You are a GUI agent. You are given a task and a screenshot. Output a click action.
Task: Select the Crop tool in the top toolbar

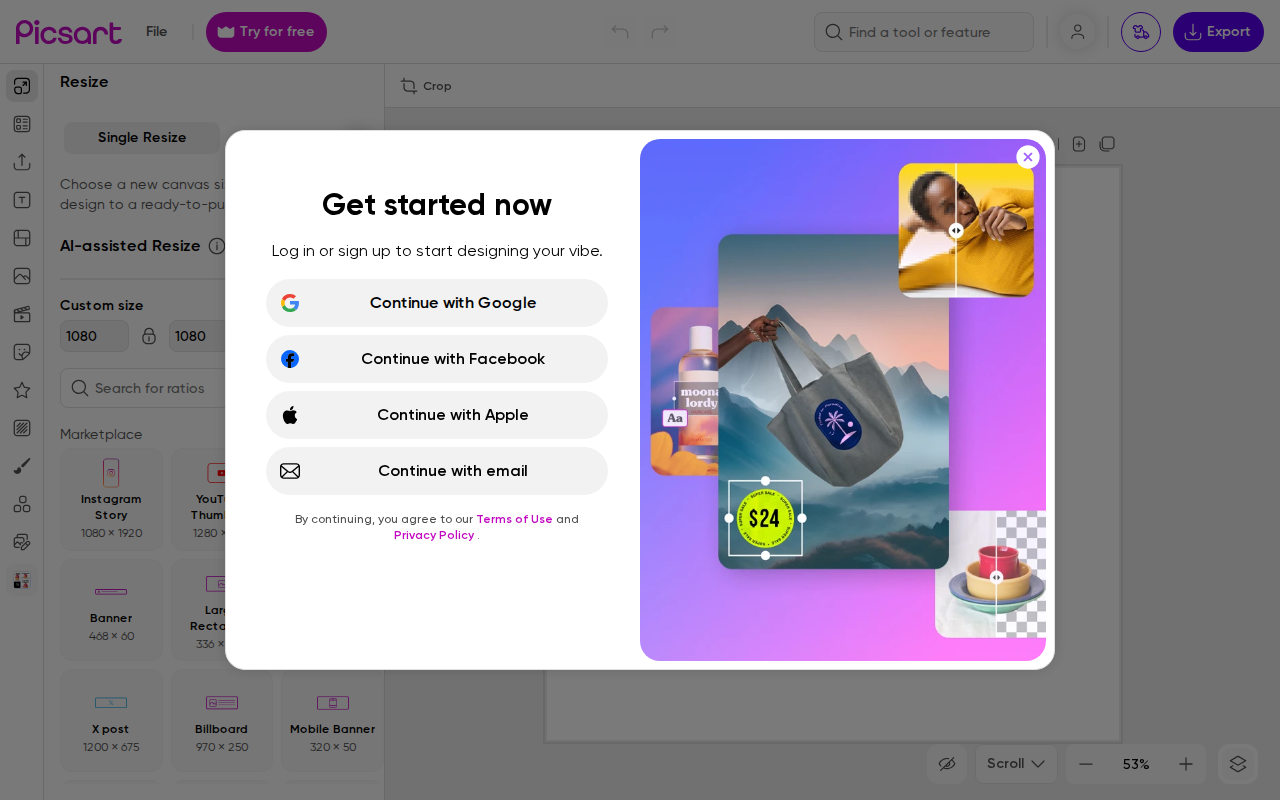(x=425, y=86)
